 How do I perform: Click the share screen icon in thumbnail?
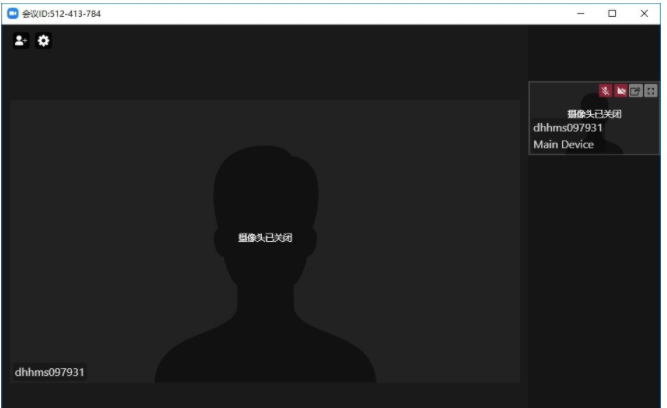(x=636, y=91)
